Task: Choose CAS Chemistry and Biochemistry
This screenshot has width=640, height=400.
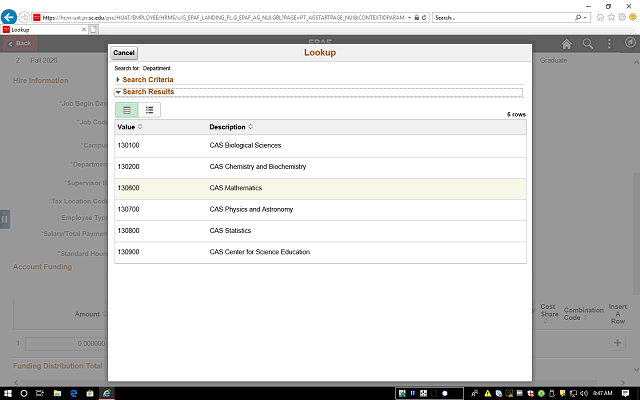Action: pos(258,167)
